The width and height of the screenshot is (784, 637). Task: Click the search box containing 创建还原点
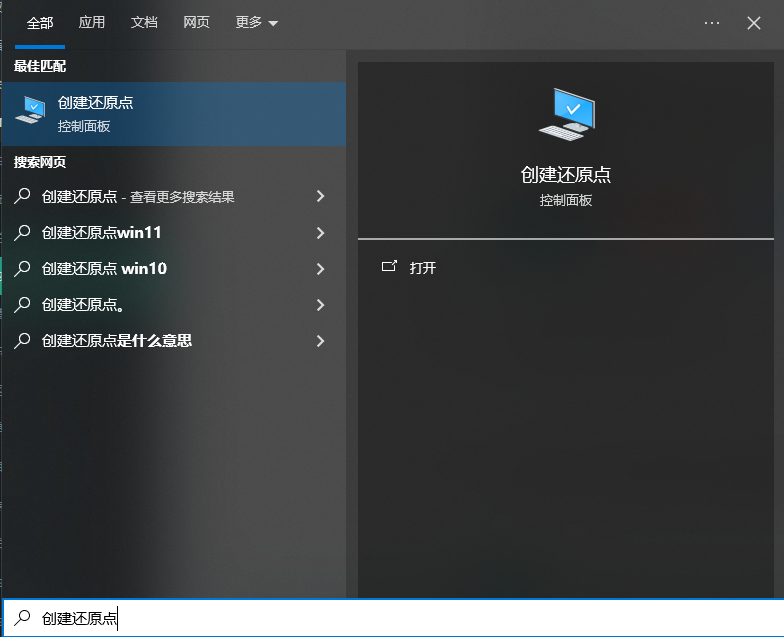click(392, 618)
